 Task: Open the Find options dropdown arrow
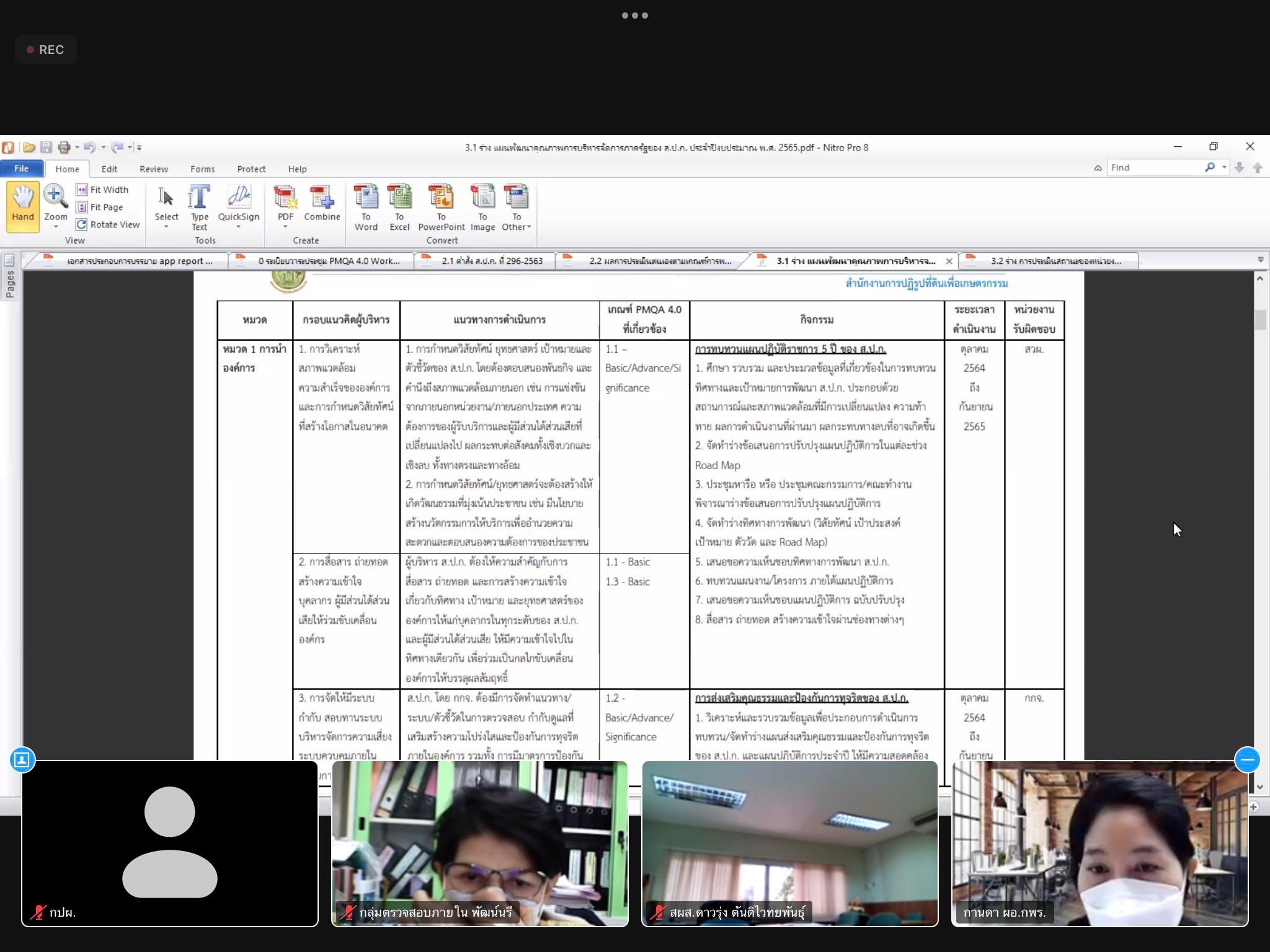pos(1223,167)
